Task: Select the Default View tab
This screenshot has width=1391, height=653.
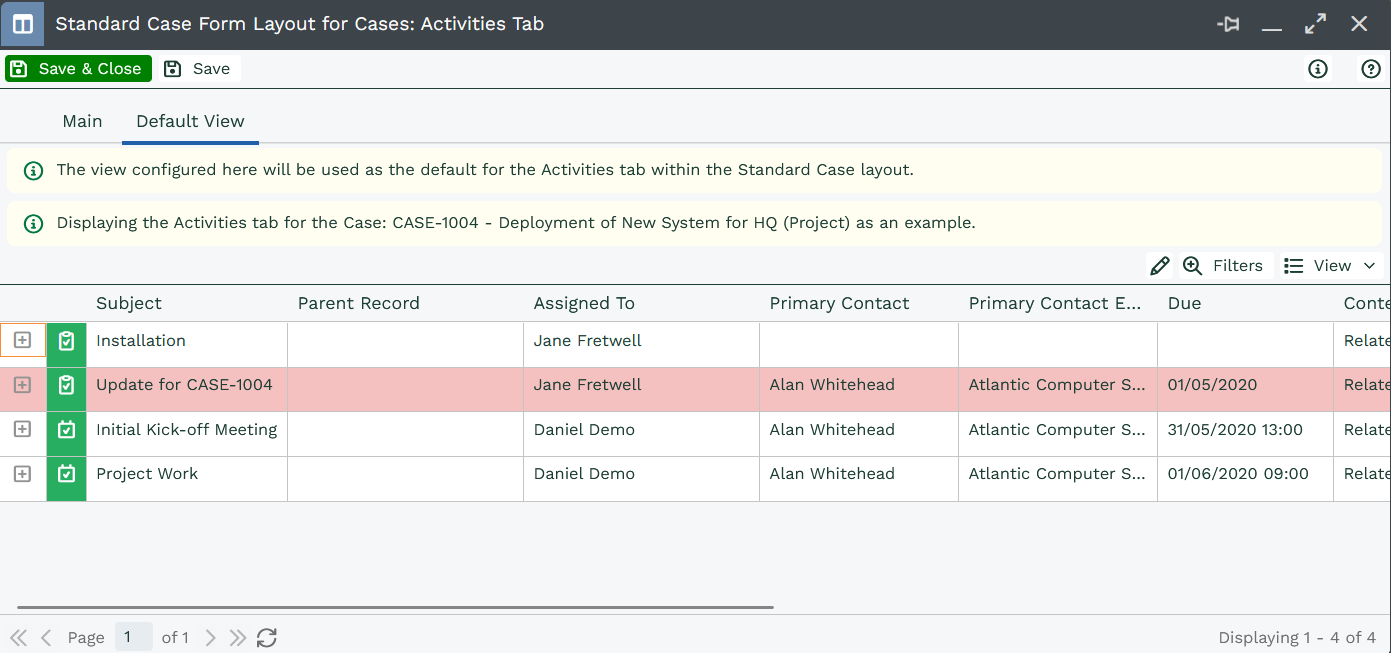Action: click(x=190, y=121)
